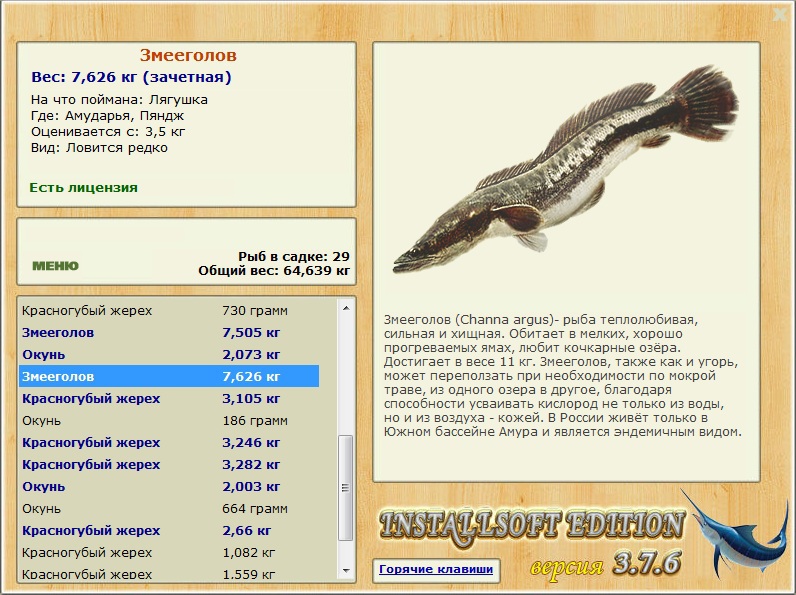Open the МЕНЮ menu
Image resolution: width=796 pixels, height=595 pixels.
tap(55, 266)
